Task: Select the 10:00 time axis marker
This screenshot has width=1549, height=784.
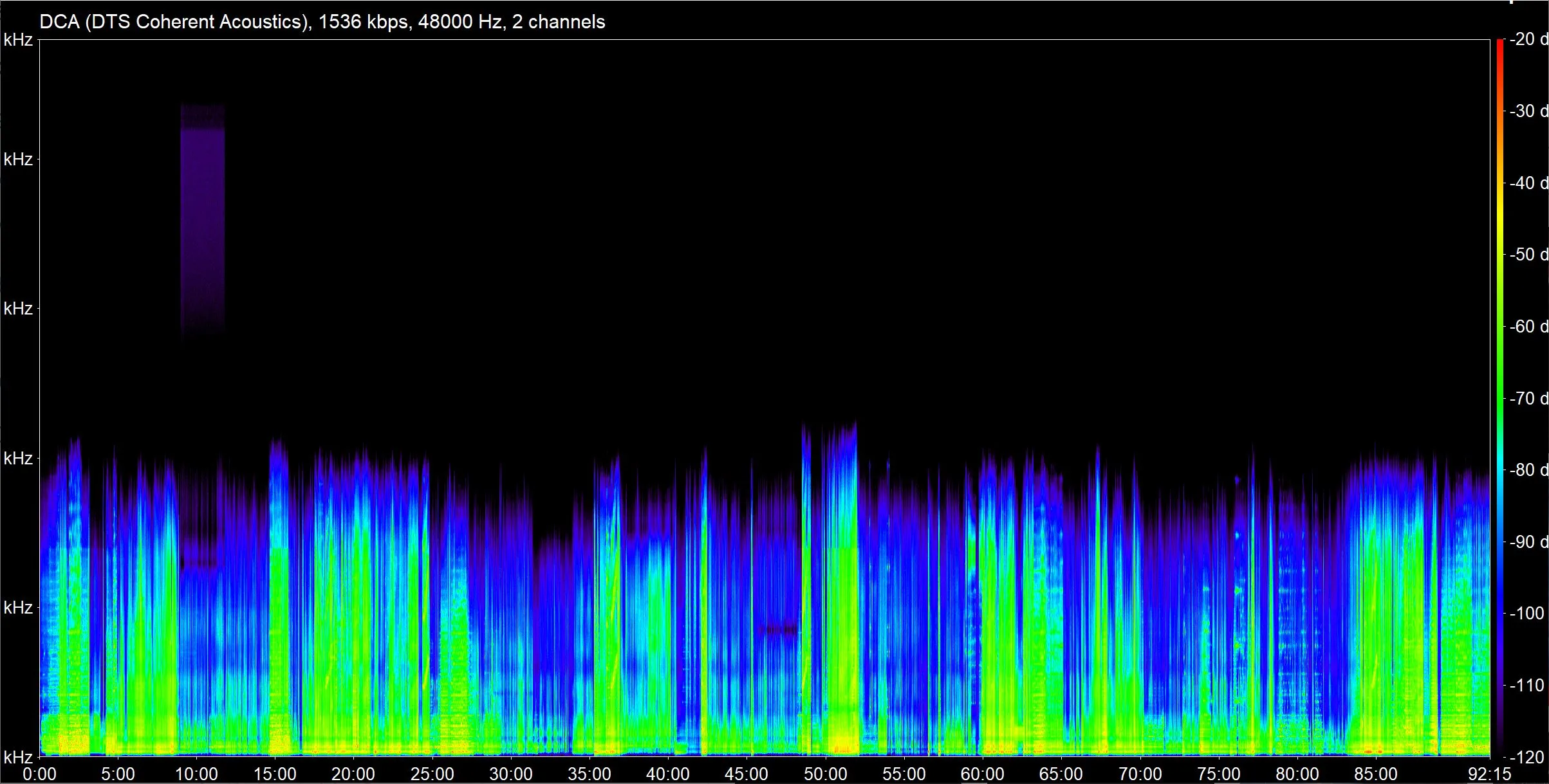Action: pyautogui.click(x=196, y=774)
